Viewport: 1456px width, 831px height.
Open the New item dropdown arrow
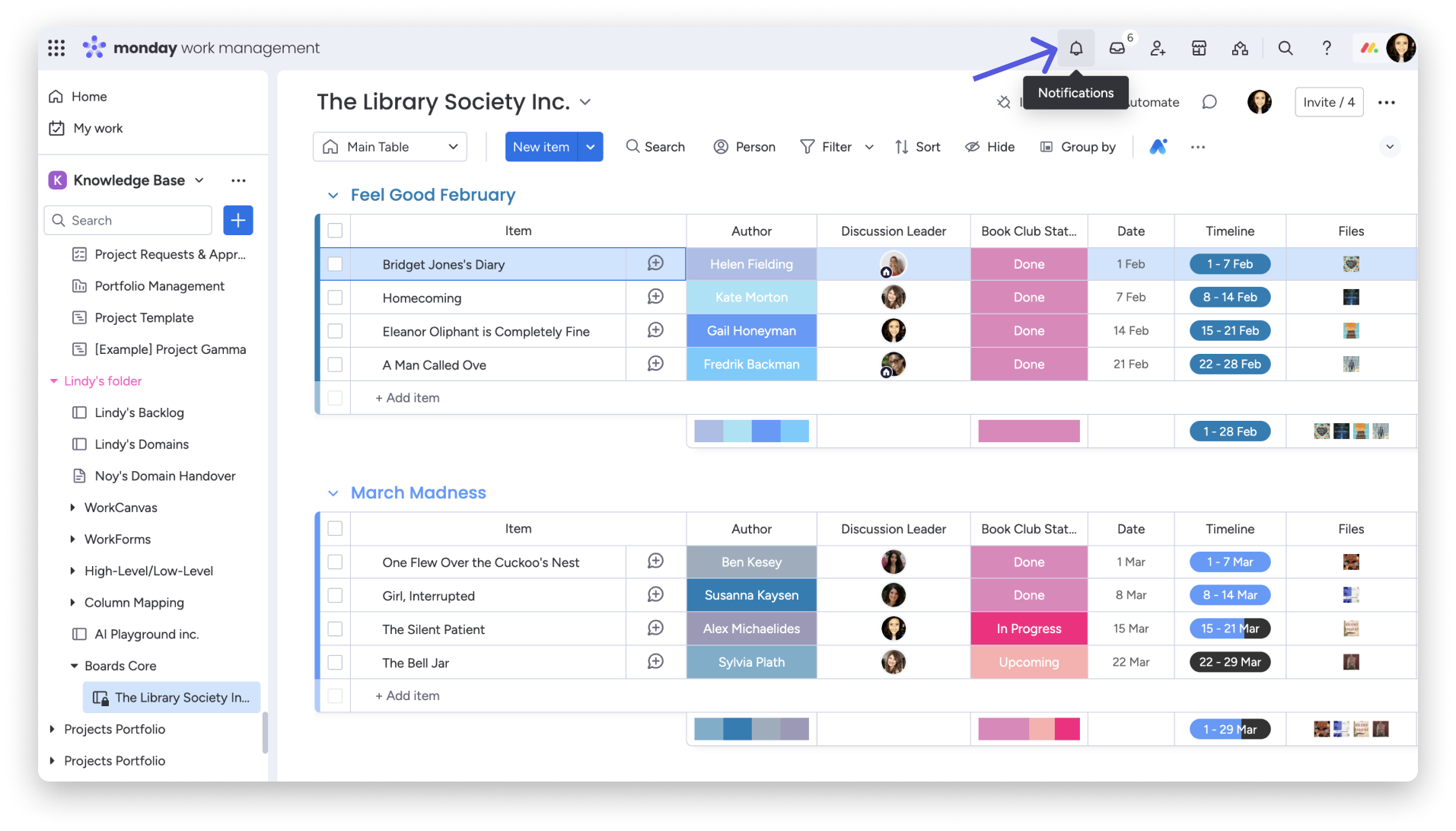(591, 147)
